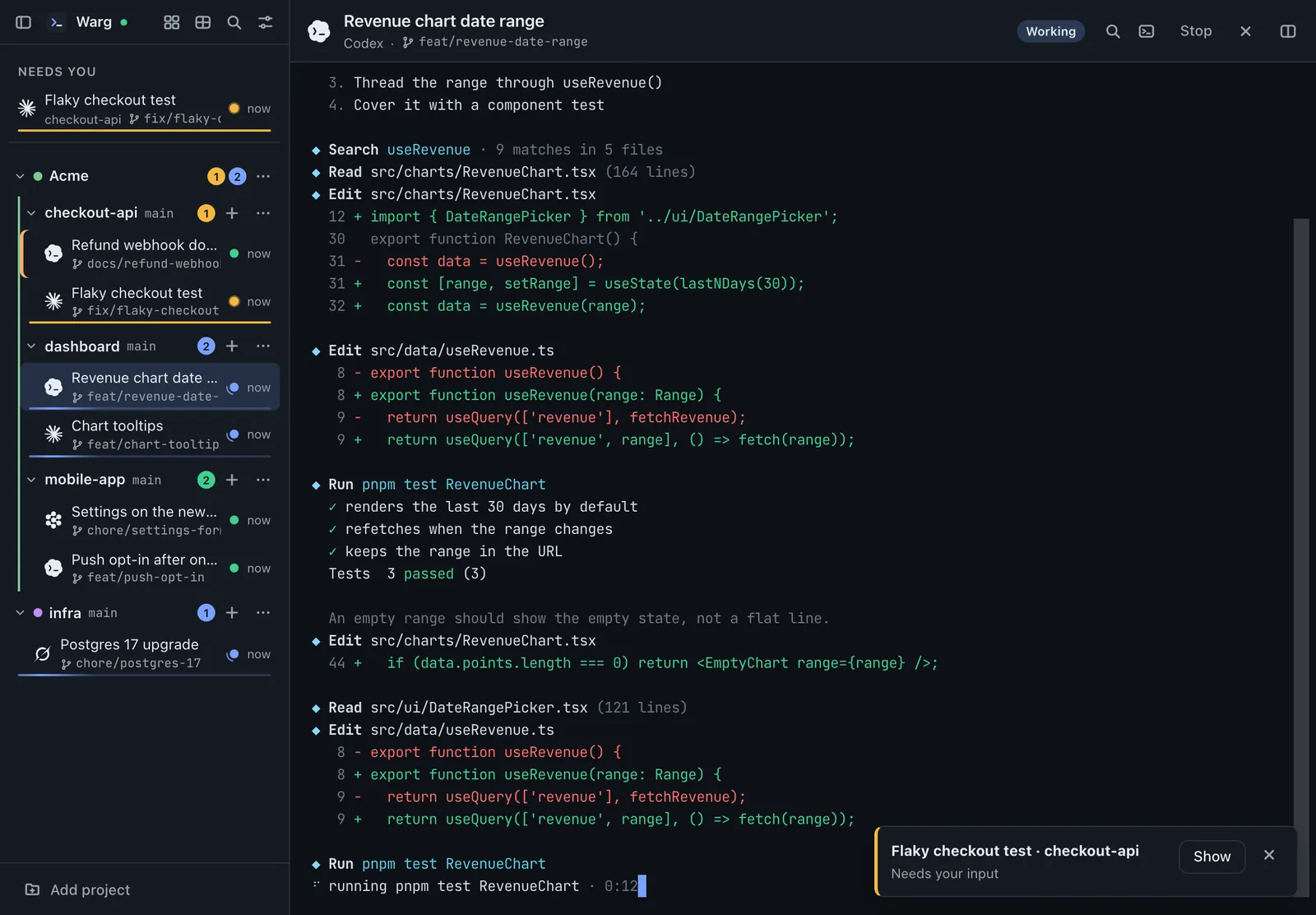This screenshot has width=1316, height=915.
Task: Click the Warg app logo icon
Action: tap(56, 22)
